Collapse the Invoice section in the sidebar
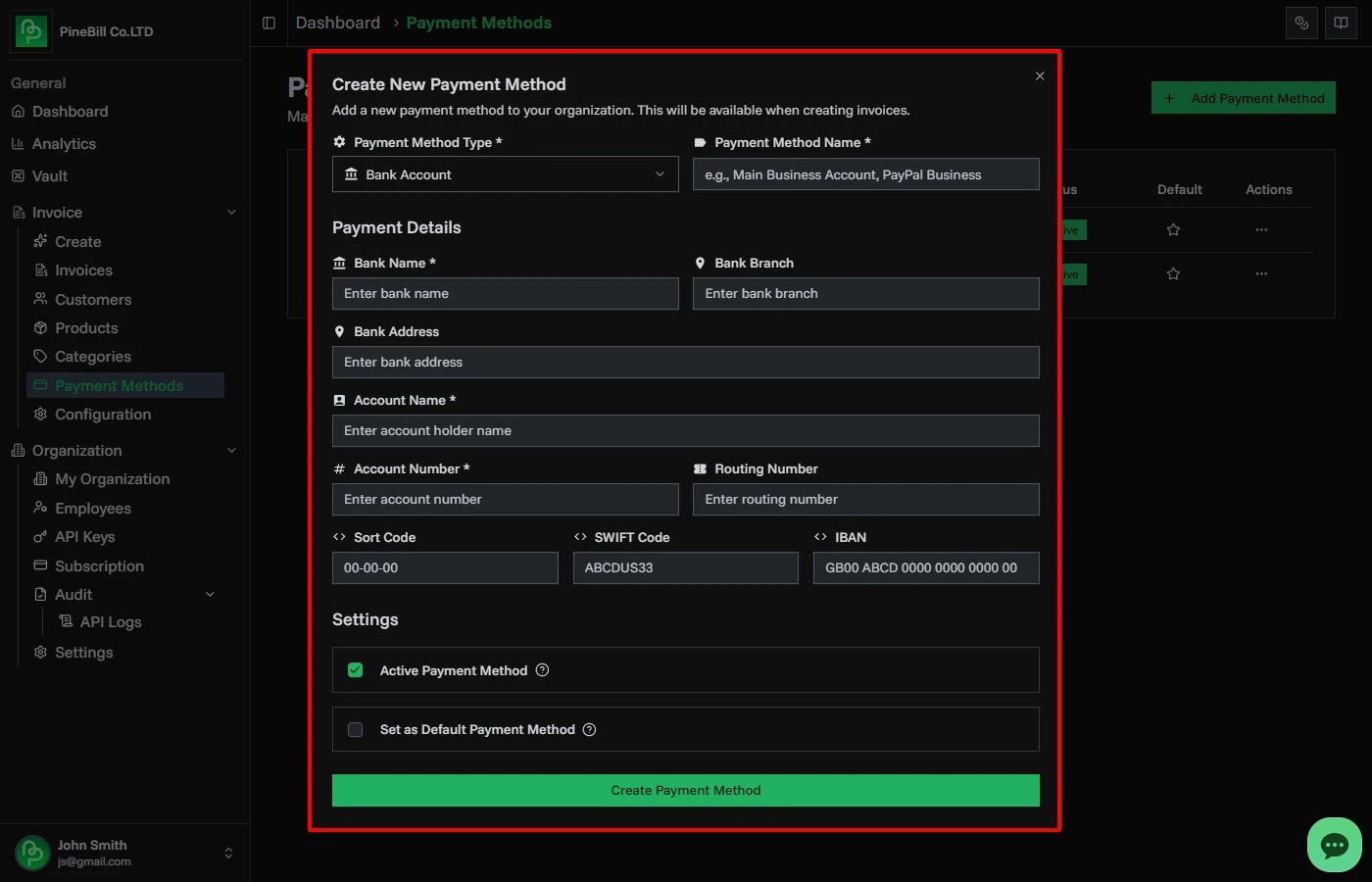 (x=231, y=212)
